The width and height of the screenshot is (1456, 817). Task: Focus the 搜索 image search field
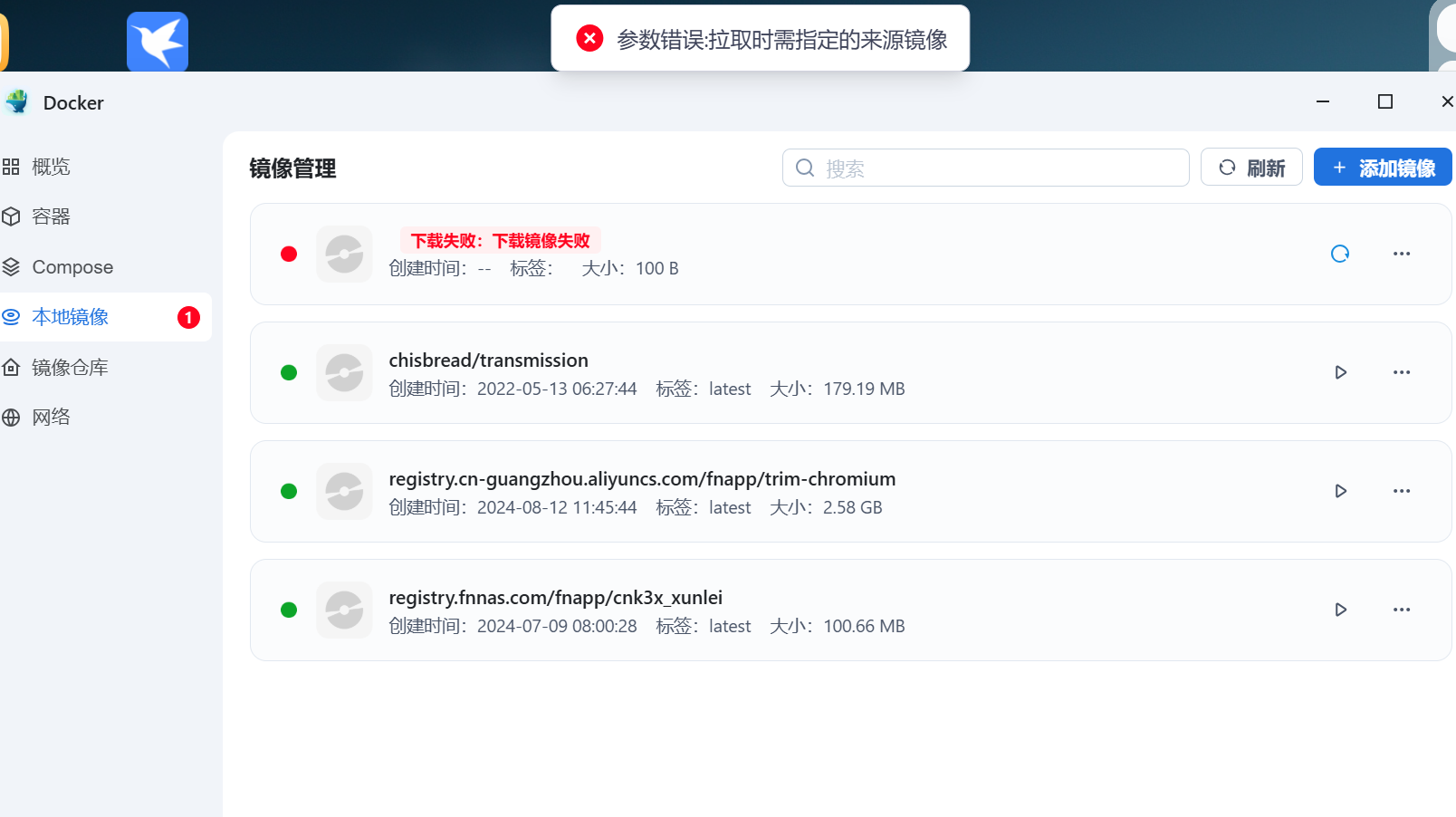pyautogui.click(x=985, y=168)
